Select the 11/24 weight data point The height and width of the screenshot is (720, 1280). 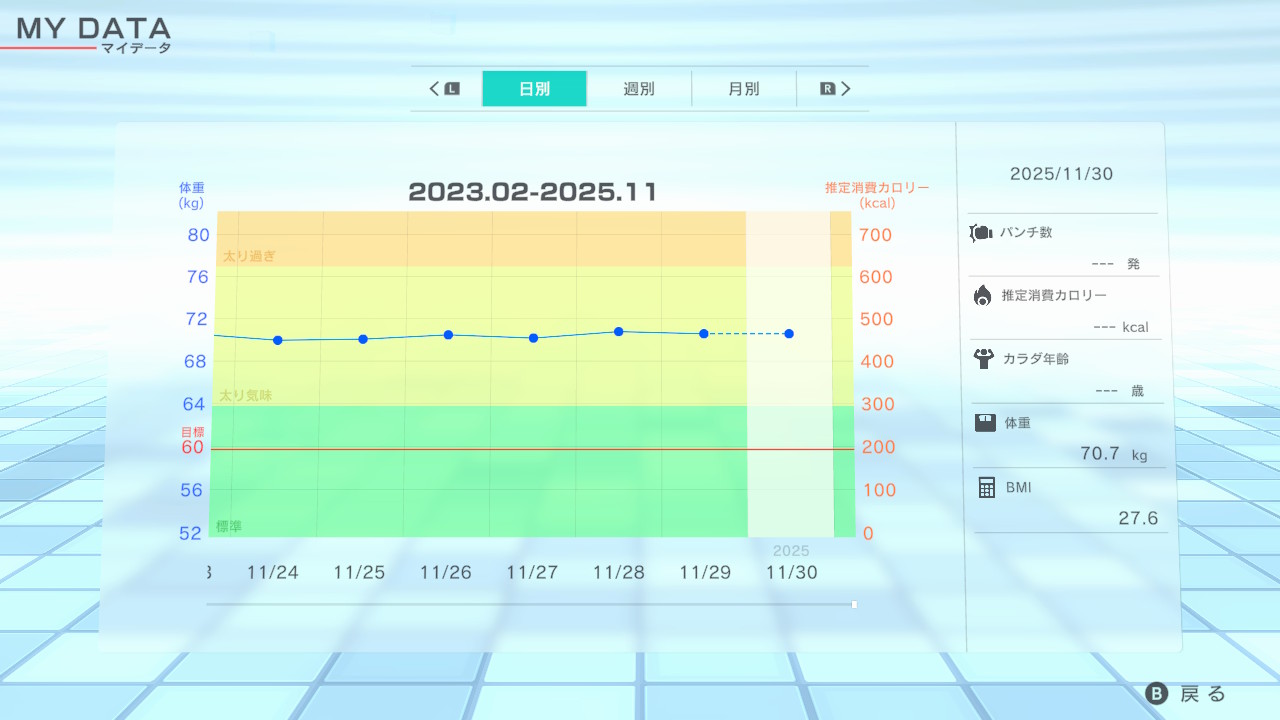277,340
